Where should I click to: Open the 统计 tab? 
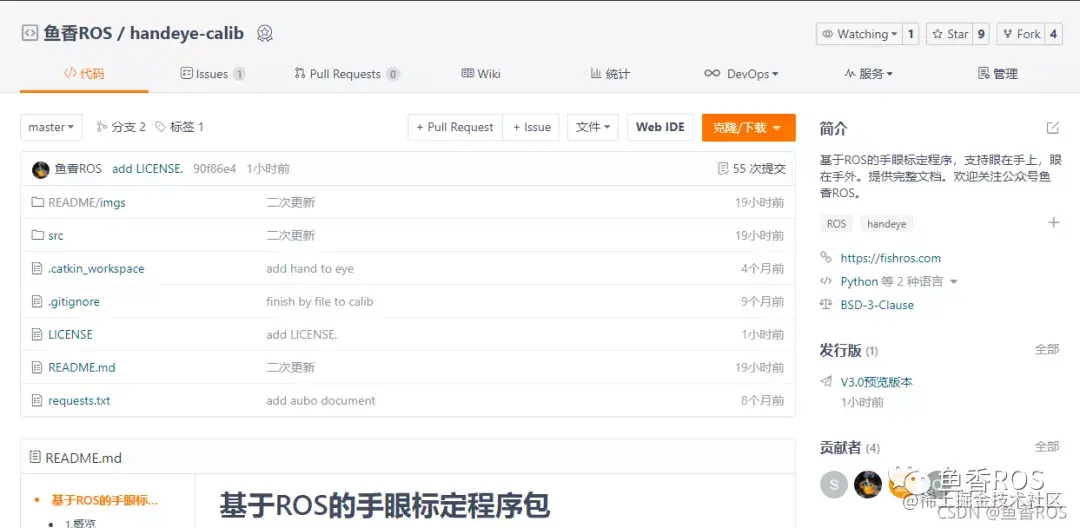coord(610,74)
